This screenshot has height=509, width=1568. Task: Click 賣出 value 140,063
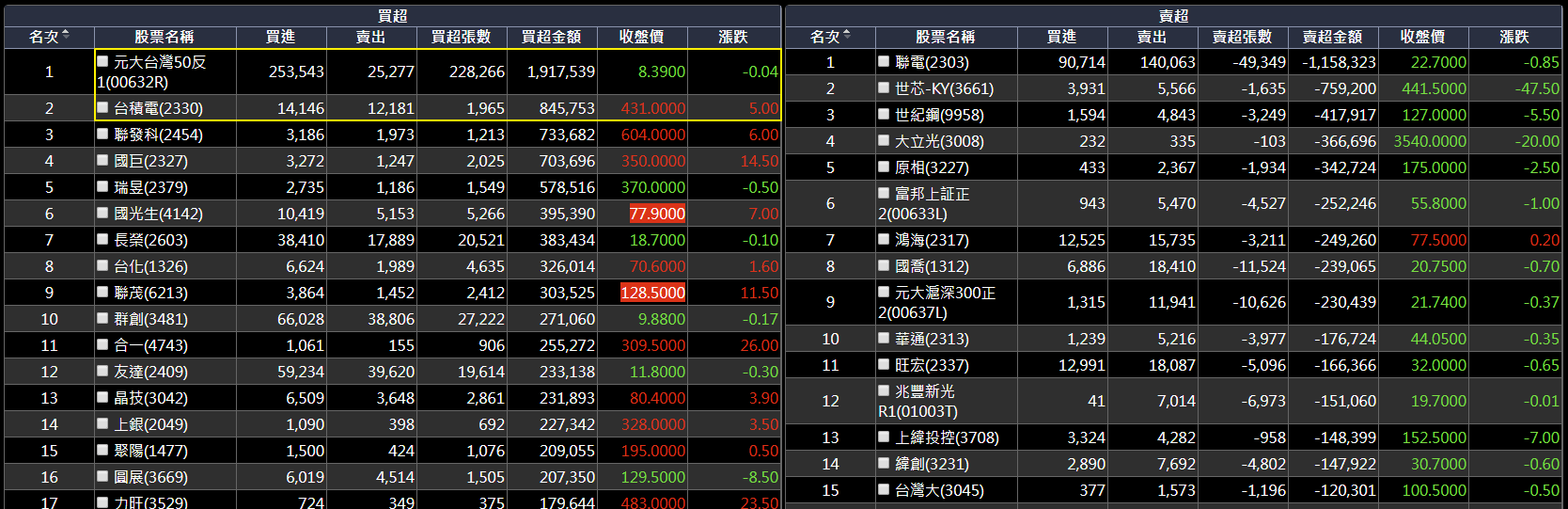(x=1168, y=62)
